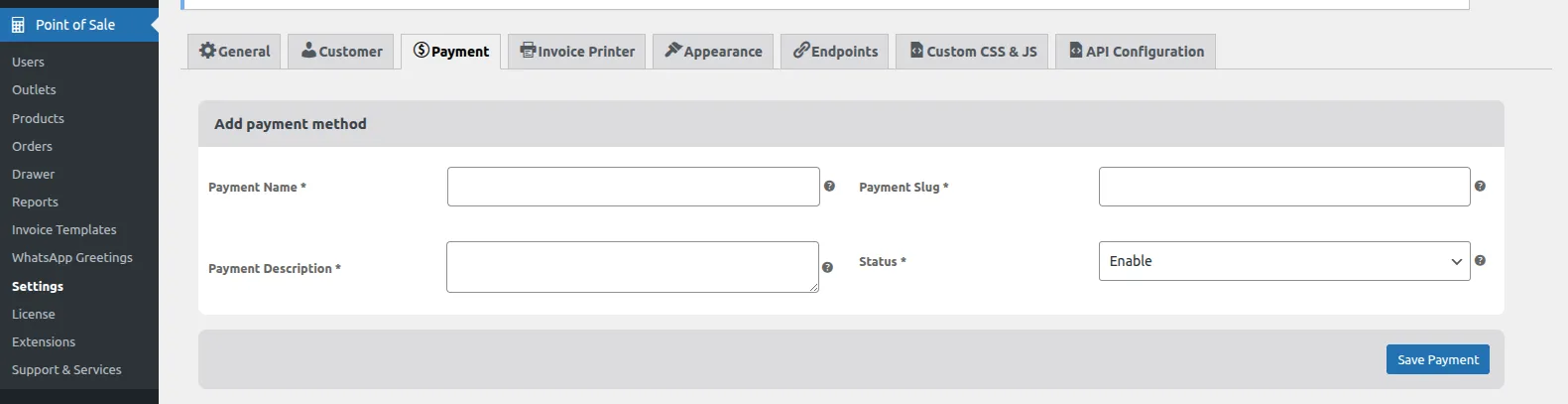This screenshot has height=404, width=1568.
Task: Focus the Payment Name input field
Action: coord(633,187)
